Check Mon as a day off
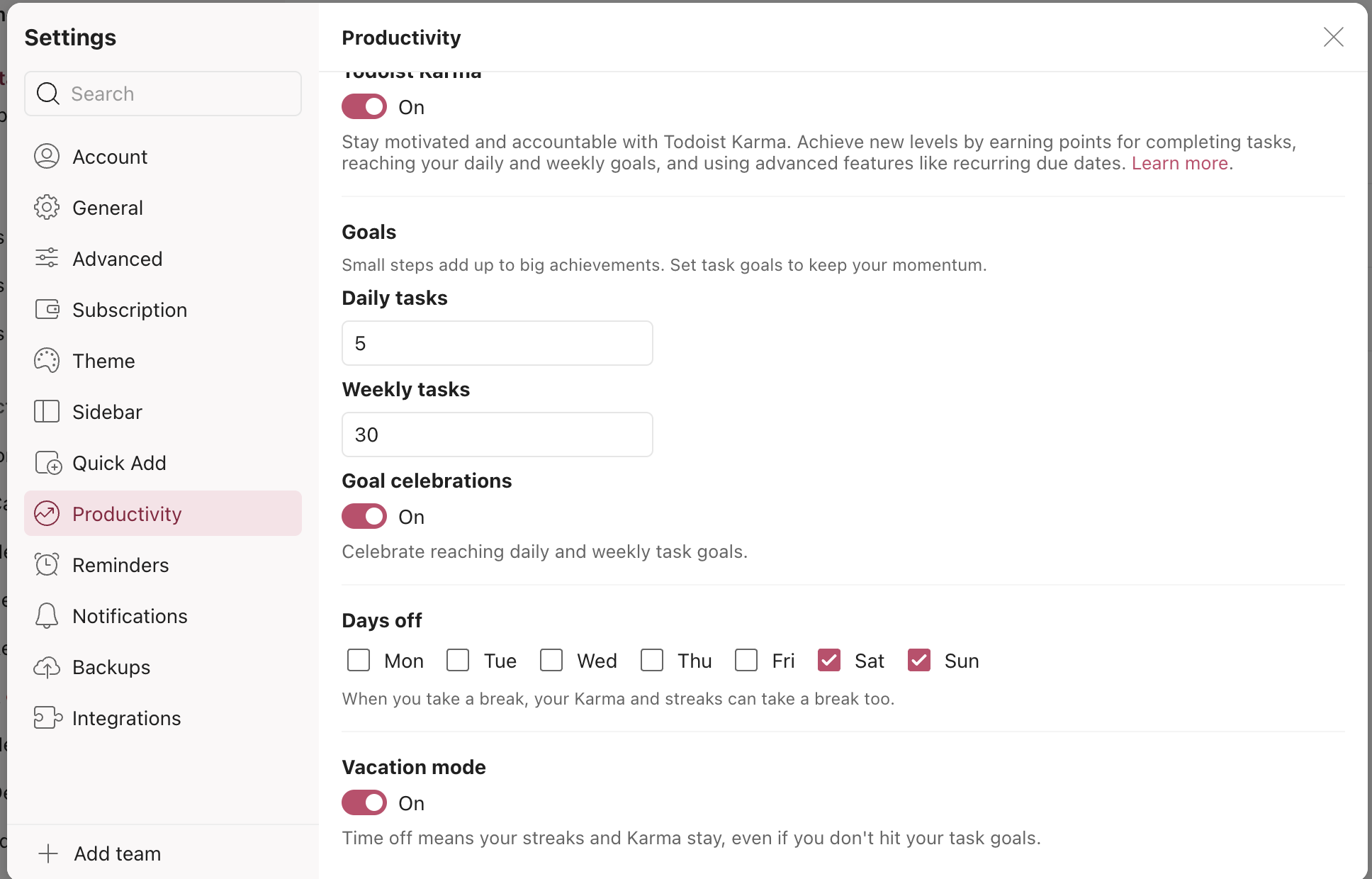This screenshot has height=879, width=1372. click(359, 660)
